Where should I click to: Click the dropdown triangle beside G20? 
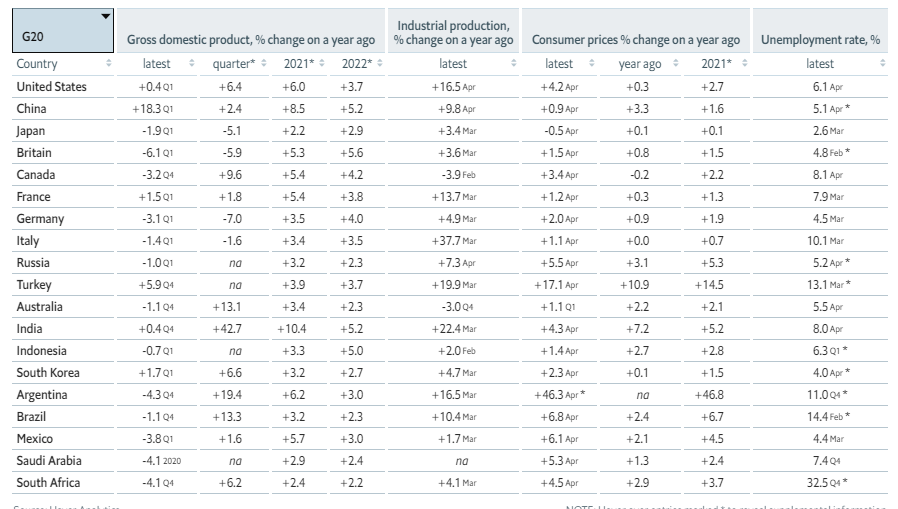point(105,16)
